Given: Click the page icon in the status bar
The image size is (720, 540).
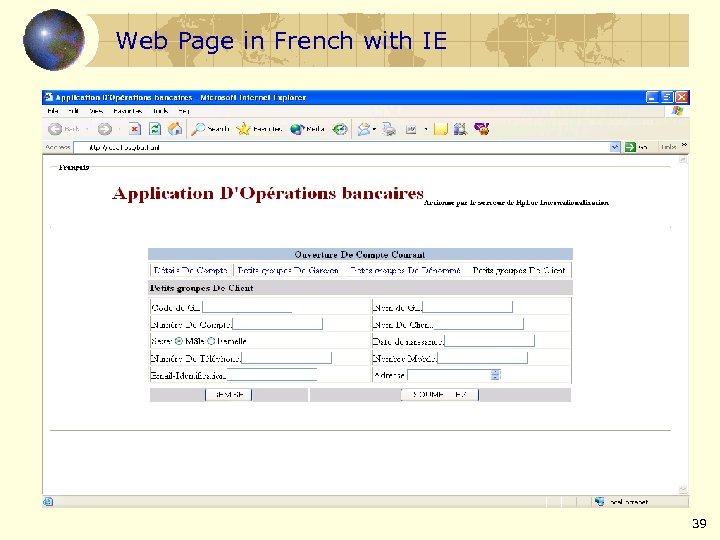Looking at the screenshot, I should [x=48, y=501].
